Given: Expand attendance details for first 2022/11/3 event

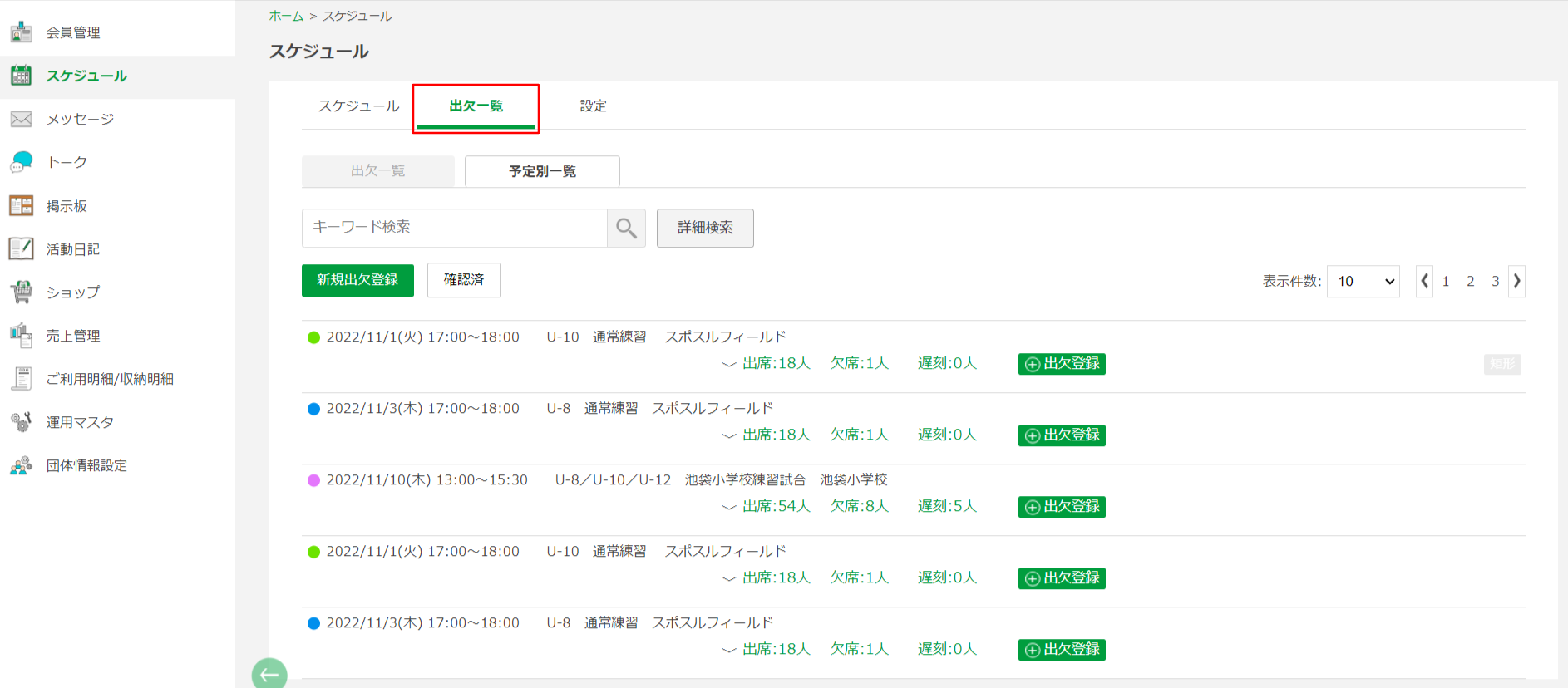Looking at the screenshot, I should pos(729,435).
